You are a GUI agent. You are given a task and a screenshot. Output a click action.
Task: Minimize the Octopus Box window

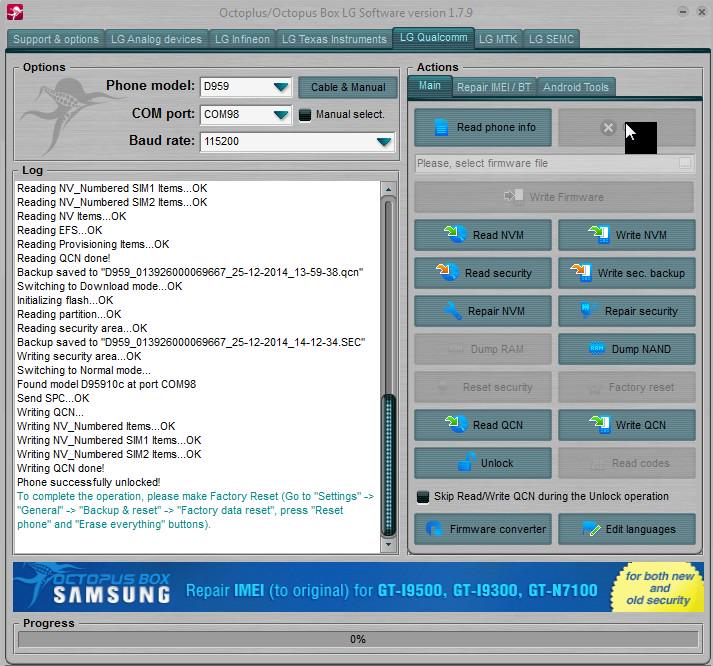point(683,12)
